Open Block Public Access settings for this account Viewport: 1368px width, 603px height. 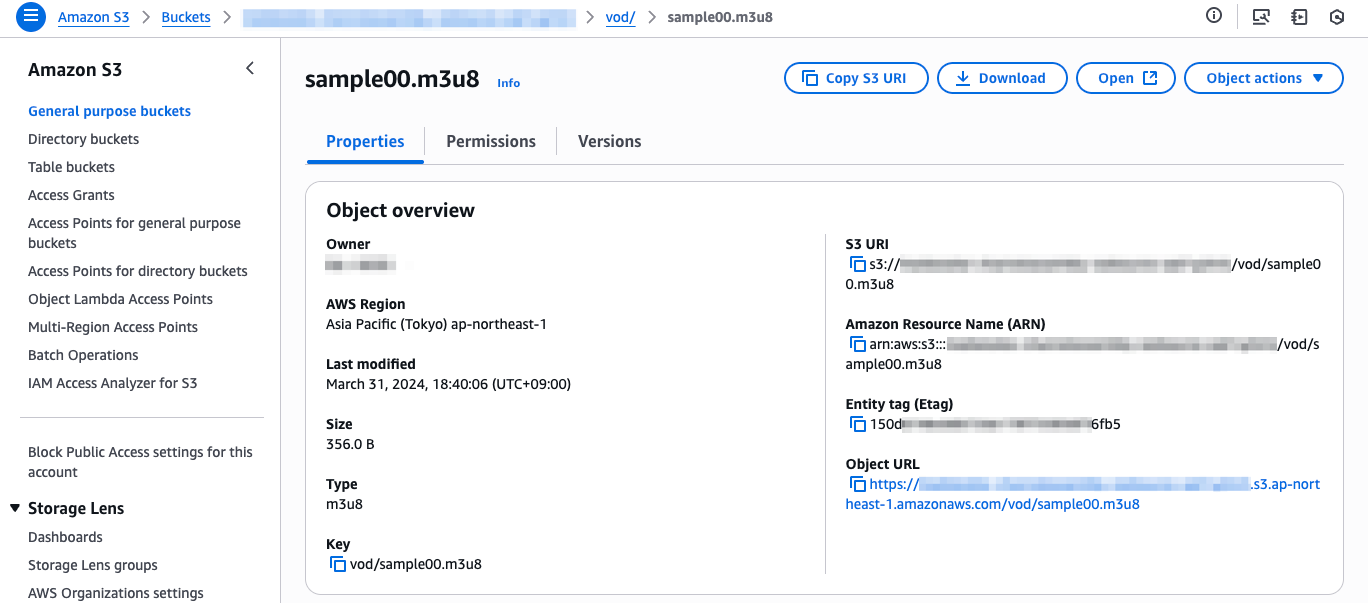tap(140, 462)
